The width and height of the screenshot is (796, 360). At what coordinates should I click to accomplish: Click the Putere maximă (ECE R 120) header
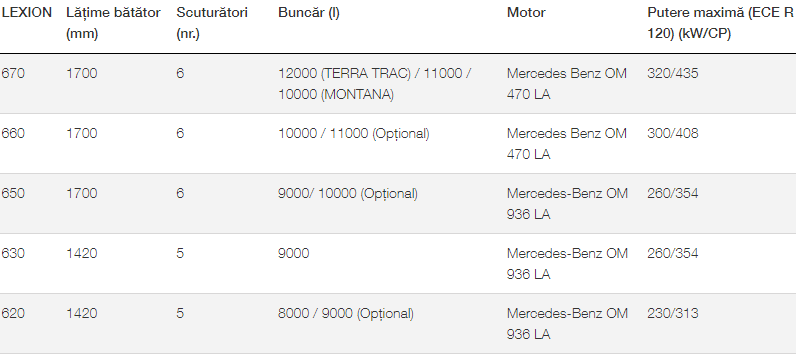(x=720, y=23)
